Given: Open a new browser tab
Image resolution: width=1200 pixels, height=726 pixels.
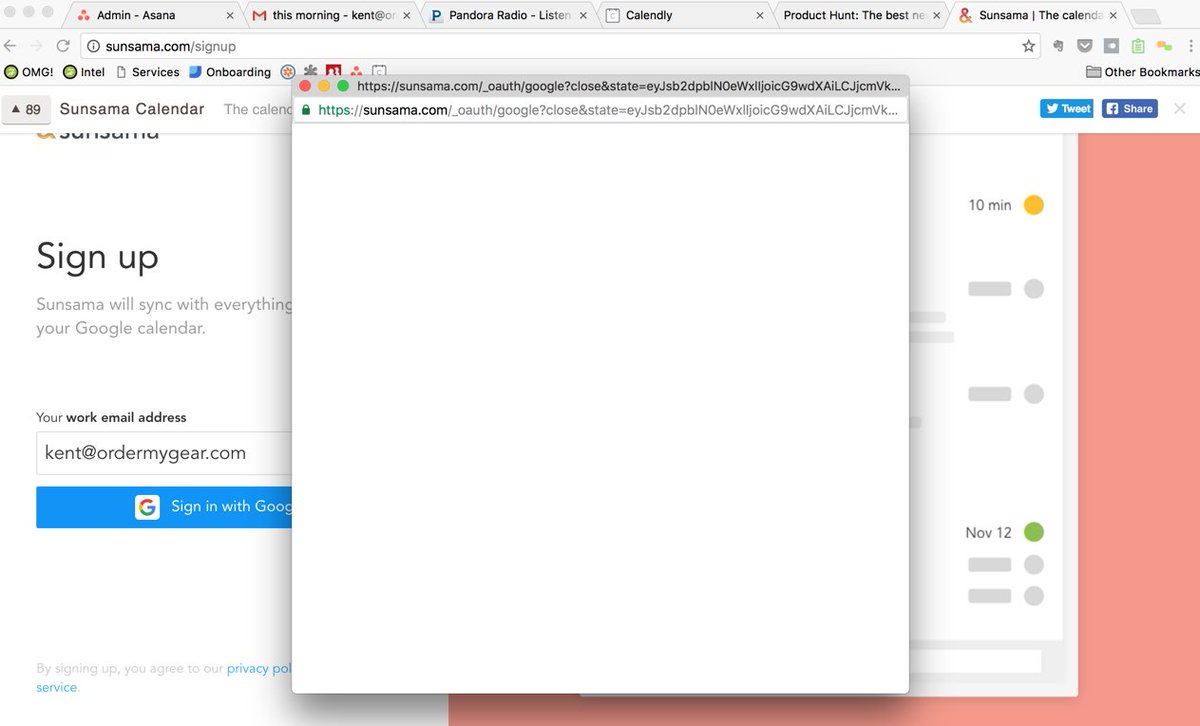Looking at the screenshot, I should pyautogui.click(x=1146, y=17).
